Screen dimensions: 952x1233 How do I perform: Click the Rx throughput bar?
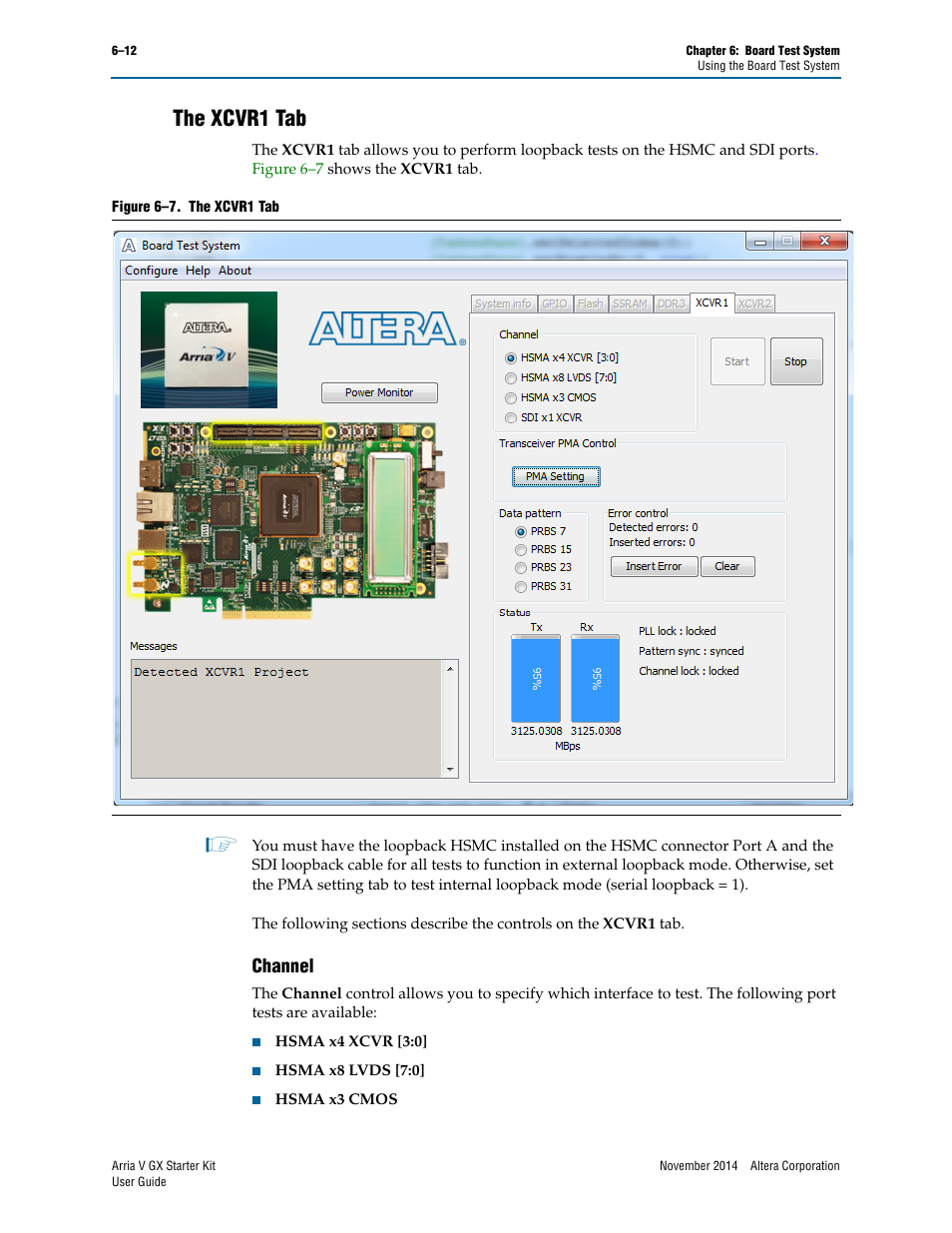pos(596,679)
